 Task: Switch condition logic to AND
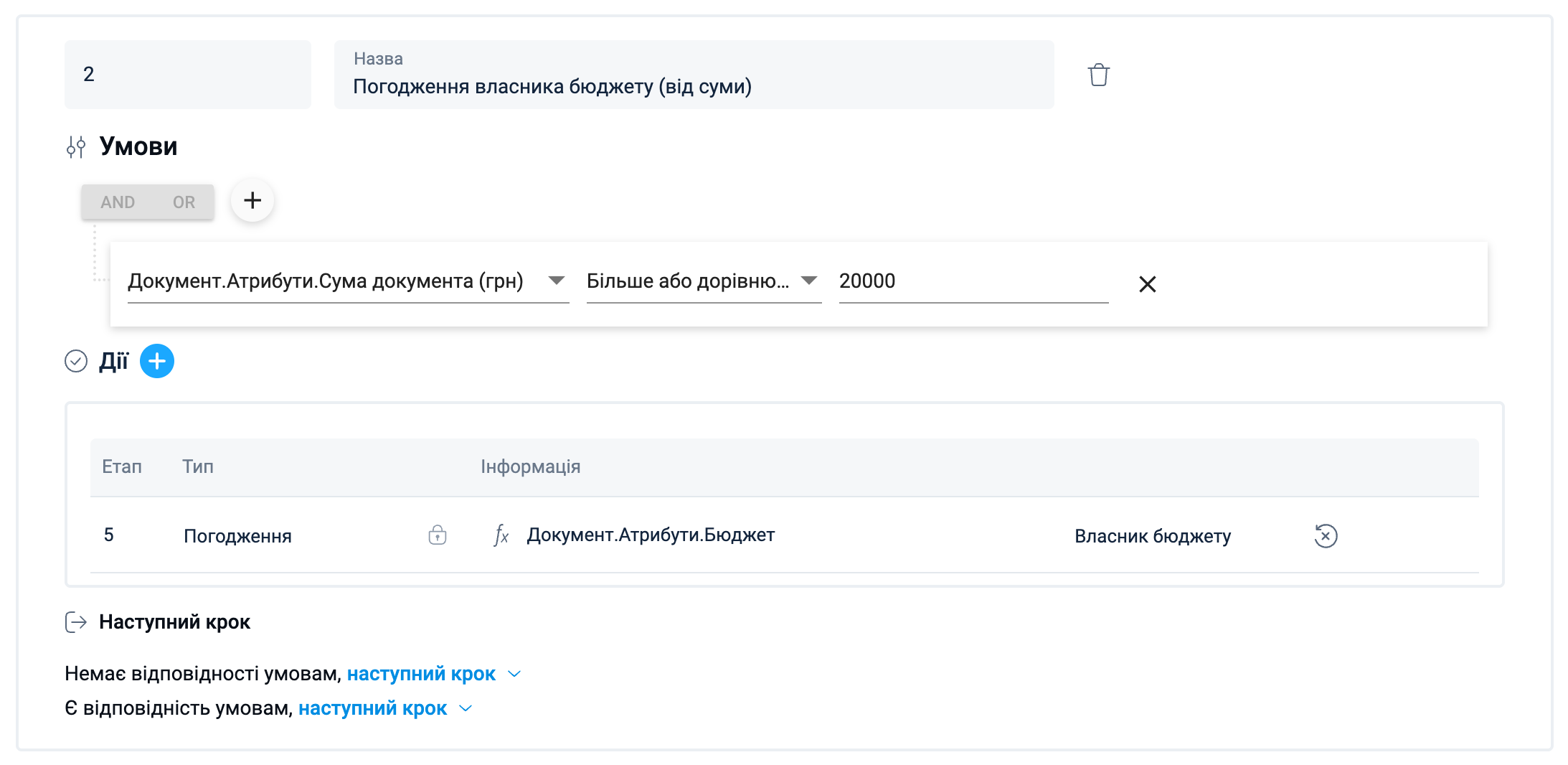pyautogui.click(x=118, y=202)
